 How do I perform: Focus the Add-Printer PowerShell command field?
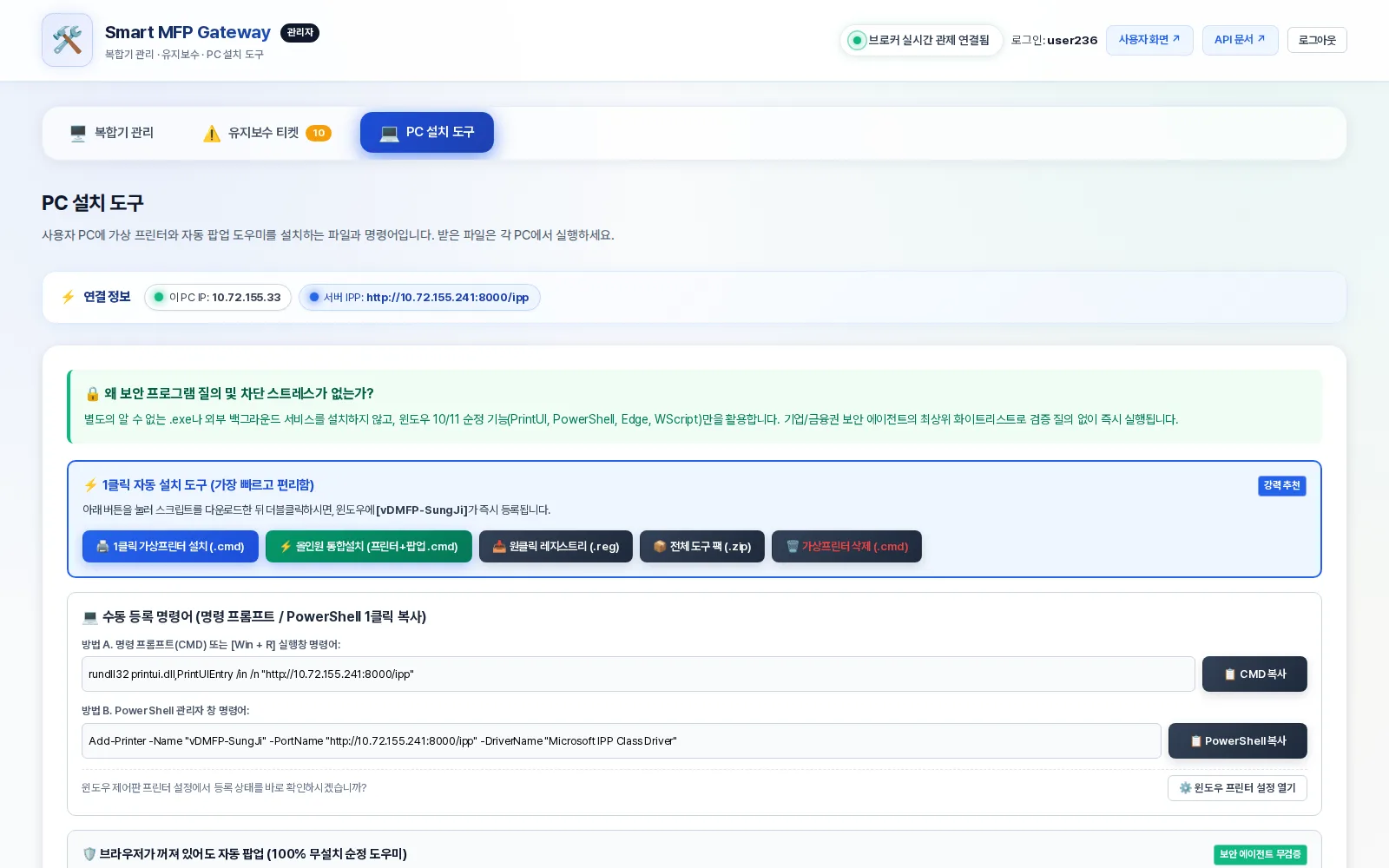click(622, 741)
